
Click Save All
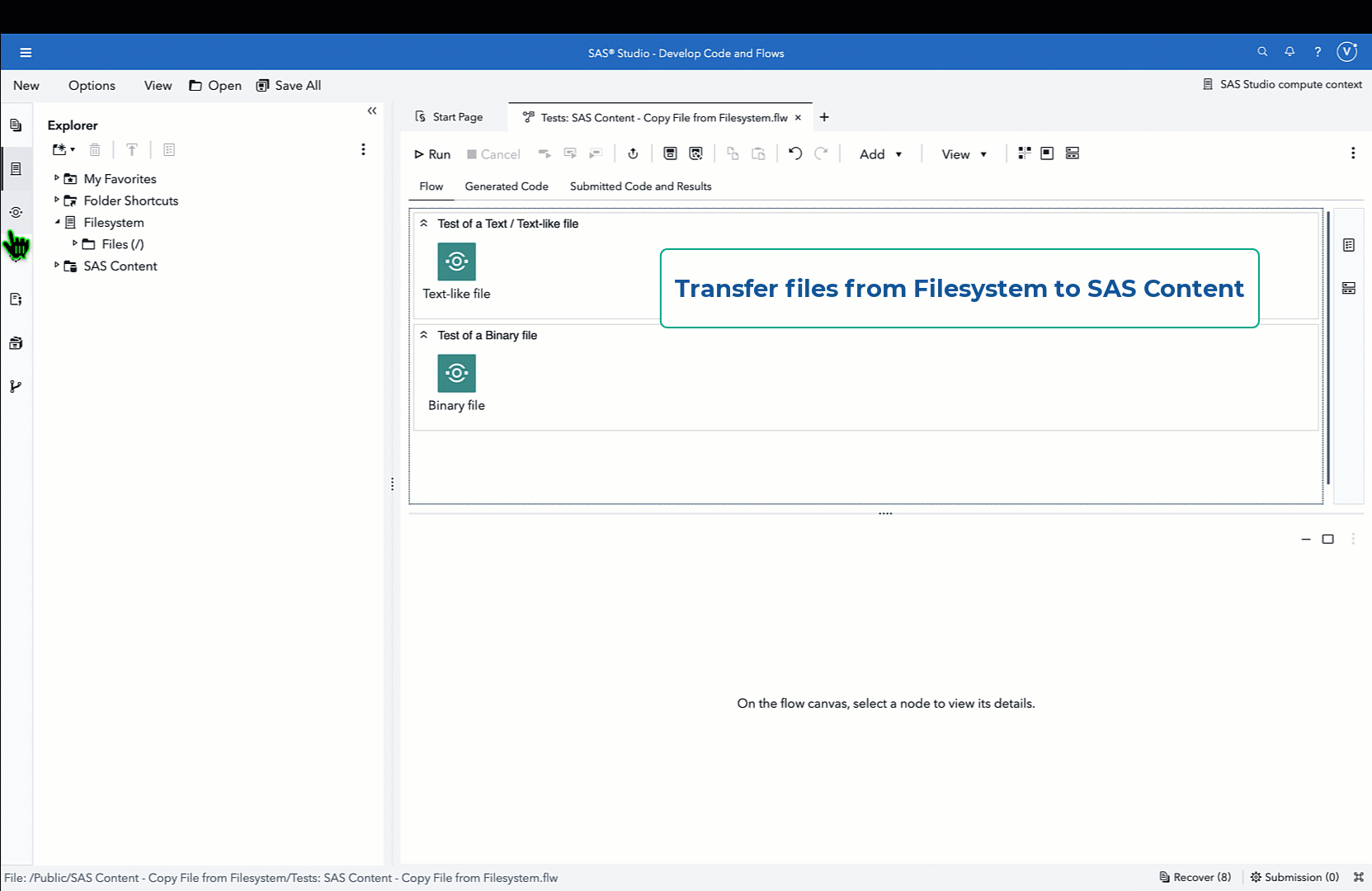(x=289, y=86)
